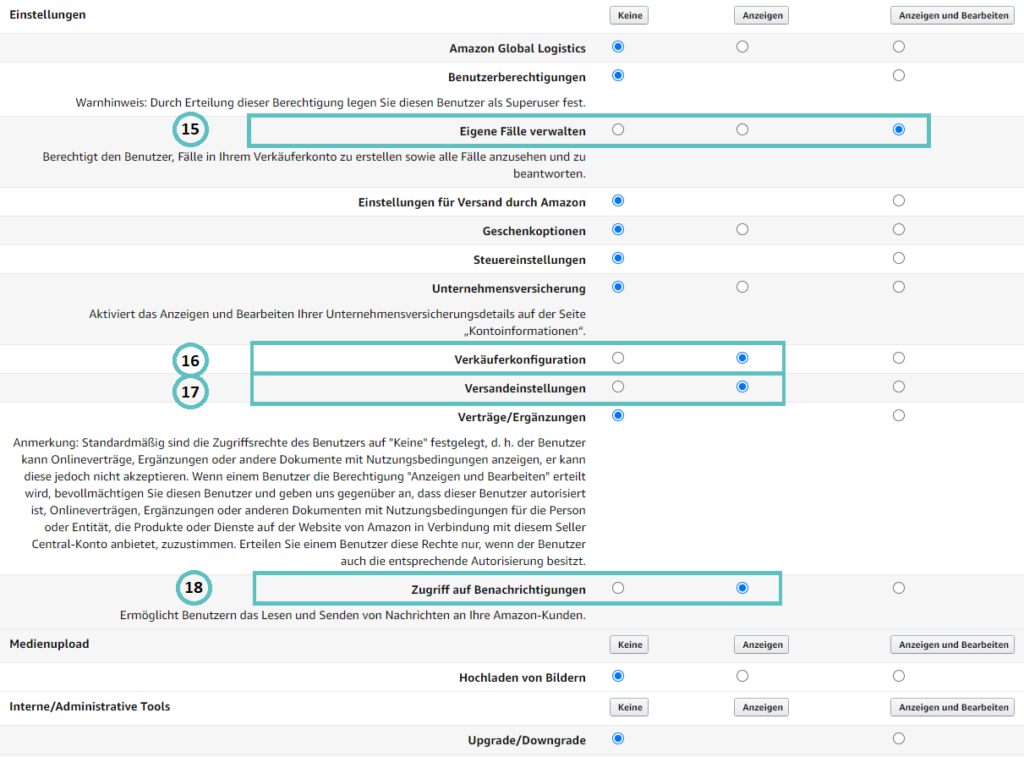Viewport: 1024px width, 757px height.
Task: Select Keine for Unternehmensversicherung
Action: click(x=618, y=287)
